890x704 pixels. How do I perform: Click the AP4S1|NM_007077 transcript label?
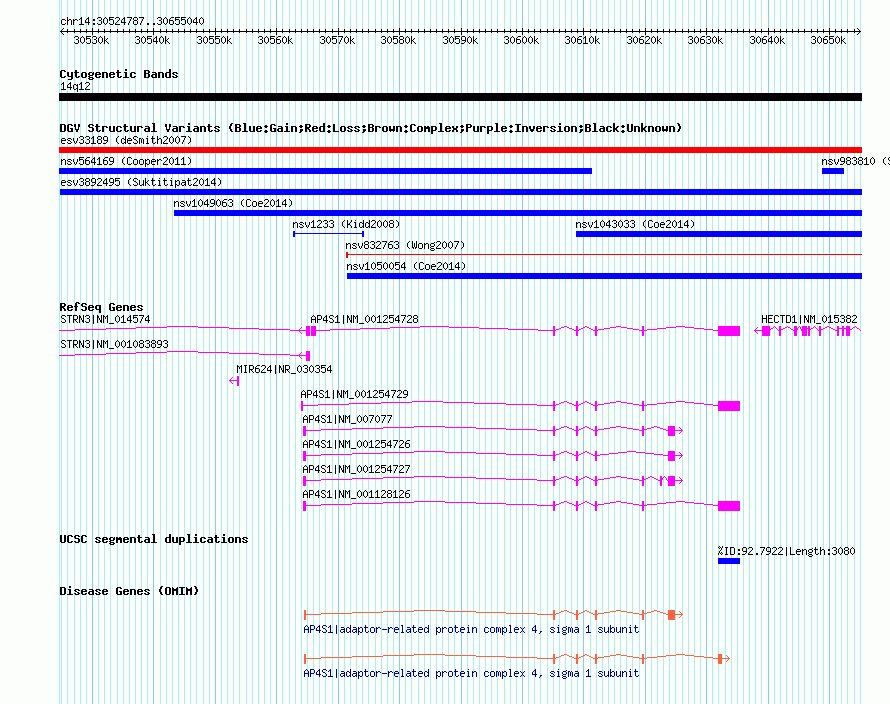pos(347,419)
